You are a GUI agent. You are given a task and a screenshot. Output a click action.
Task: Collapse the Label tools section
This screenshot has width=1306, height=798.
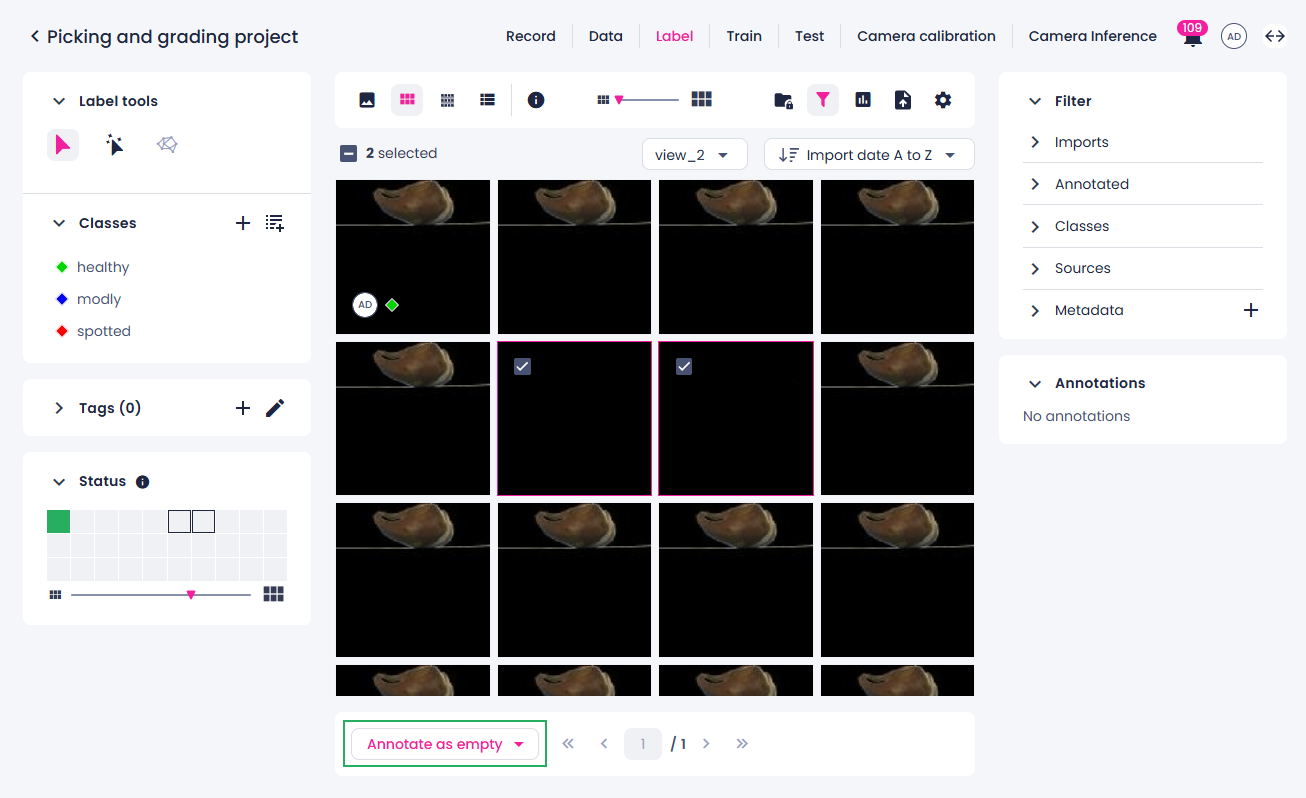(x=58, y=101)
